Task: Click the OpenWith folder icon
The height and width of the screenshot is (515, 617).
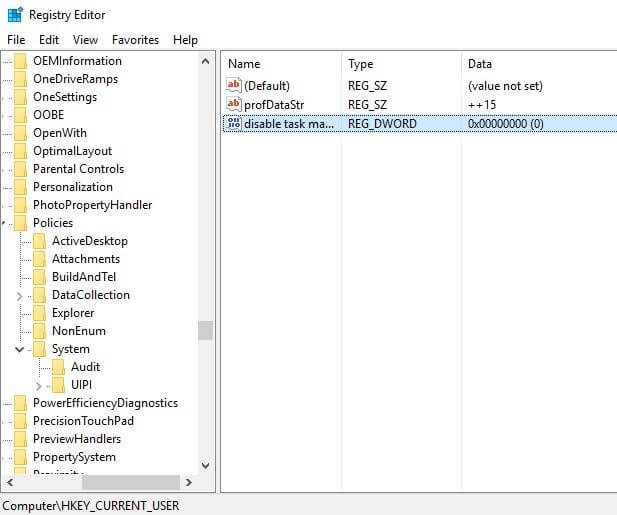Action: click(x=20, y=133)
